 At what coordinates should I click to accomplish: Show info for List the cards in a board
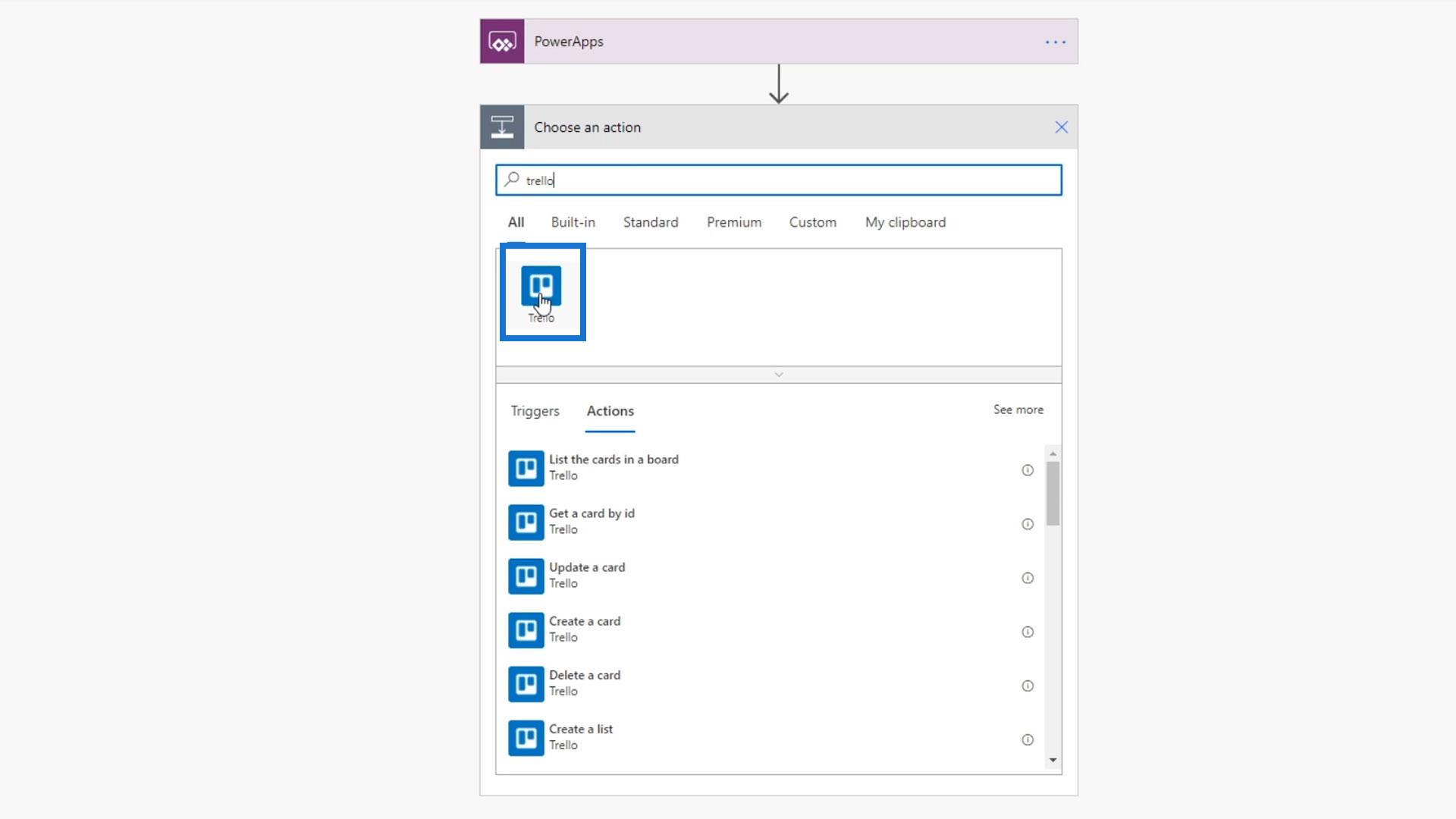1027,470
